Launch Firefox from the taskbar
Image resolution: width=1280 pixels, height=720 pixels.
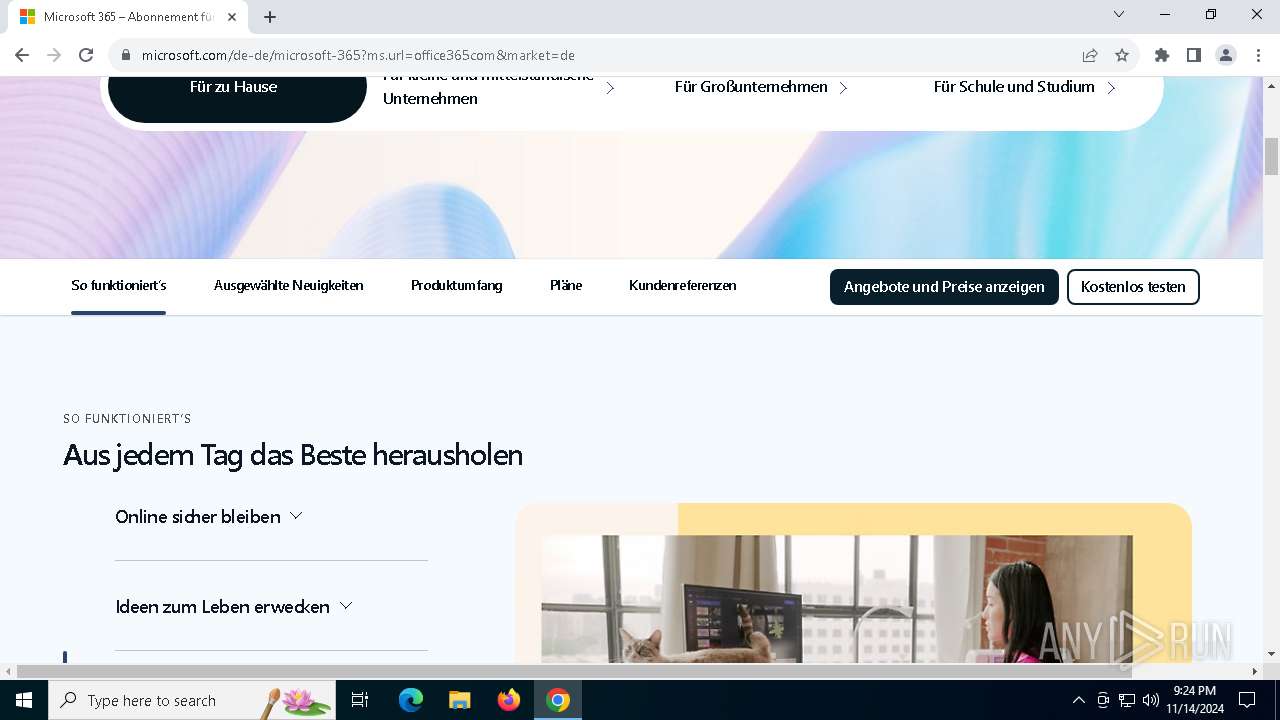point(509,700)
